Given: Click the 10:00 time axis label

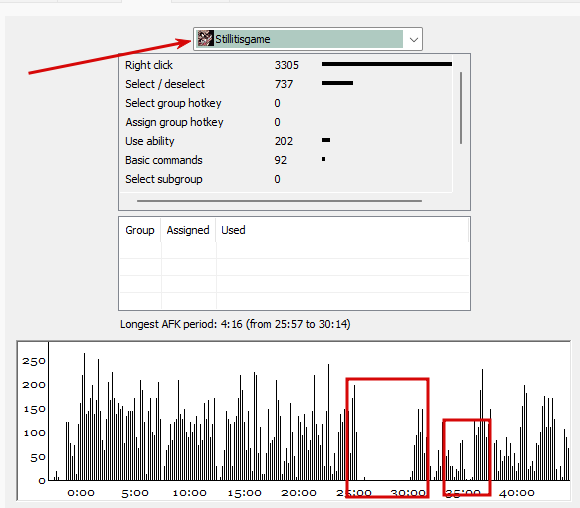Looking at the screenshot, I should 190,493.
